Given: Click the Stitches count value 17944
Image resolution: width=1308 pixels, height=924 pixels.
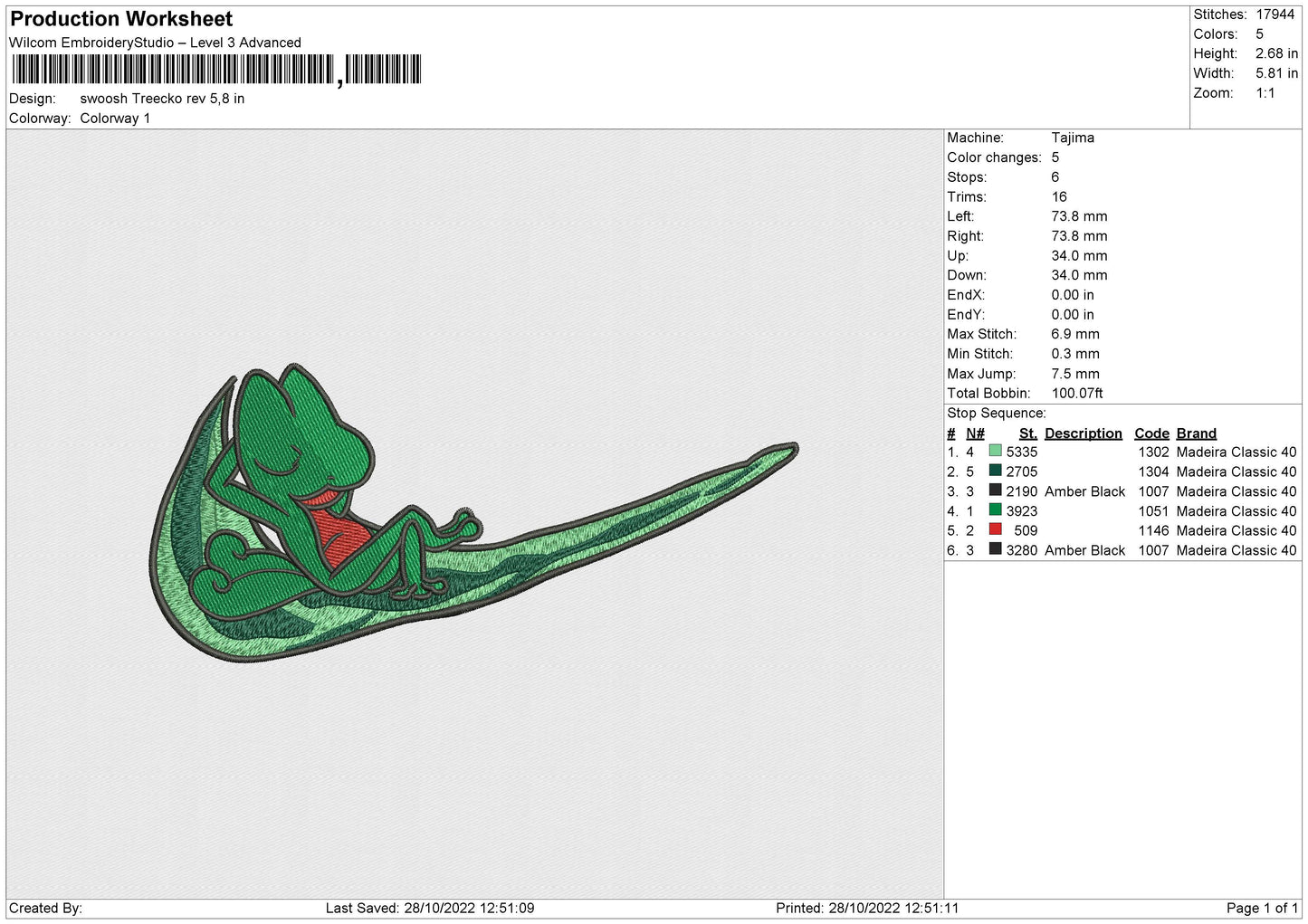Looking at the screenshot, I should click(x=1275, y=14).
